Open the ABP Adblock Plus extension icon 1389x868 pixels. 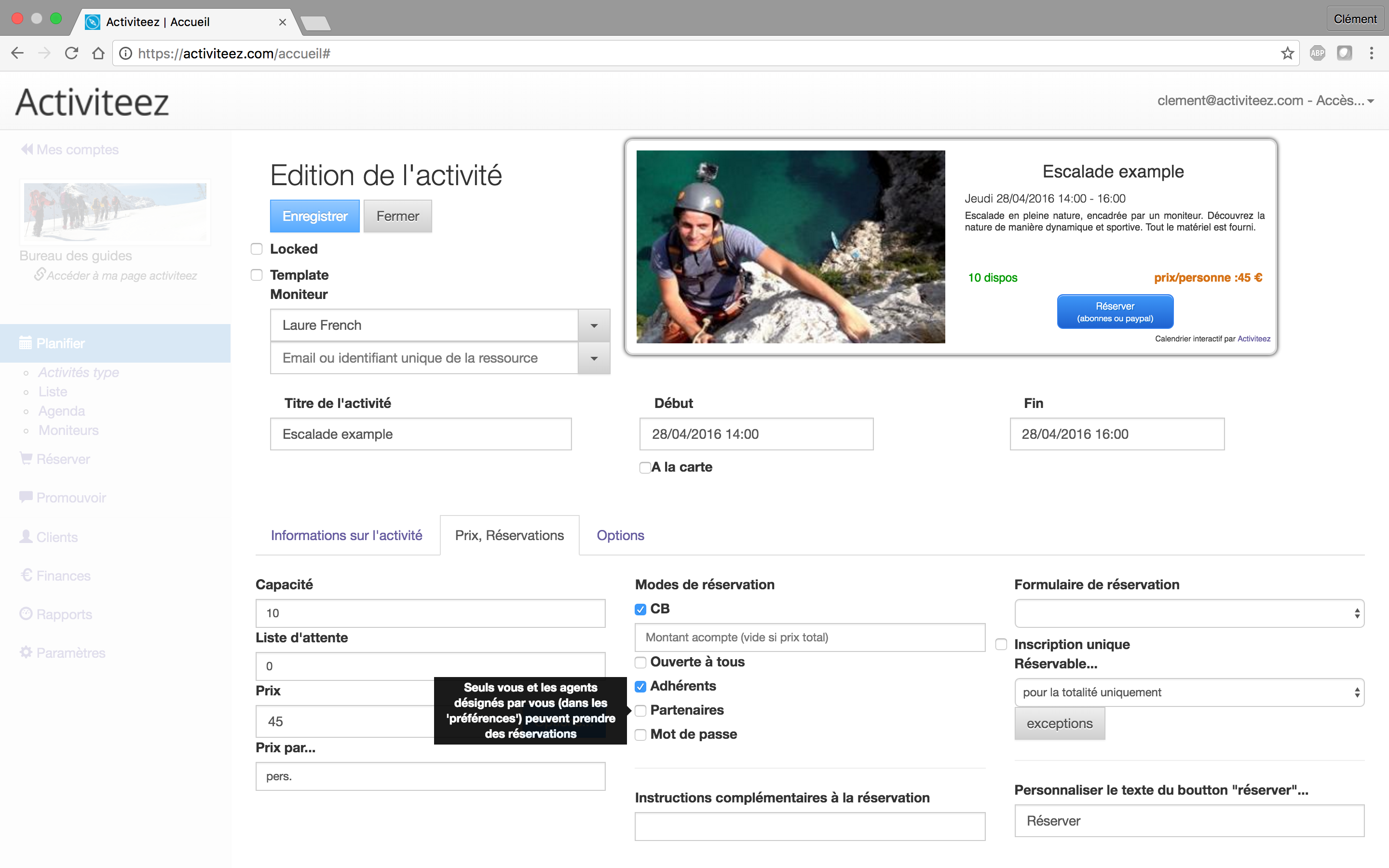point(1317,54)
